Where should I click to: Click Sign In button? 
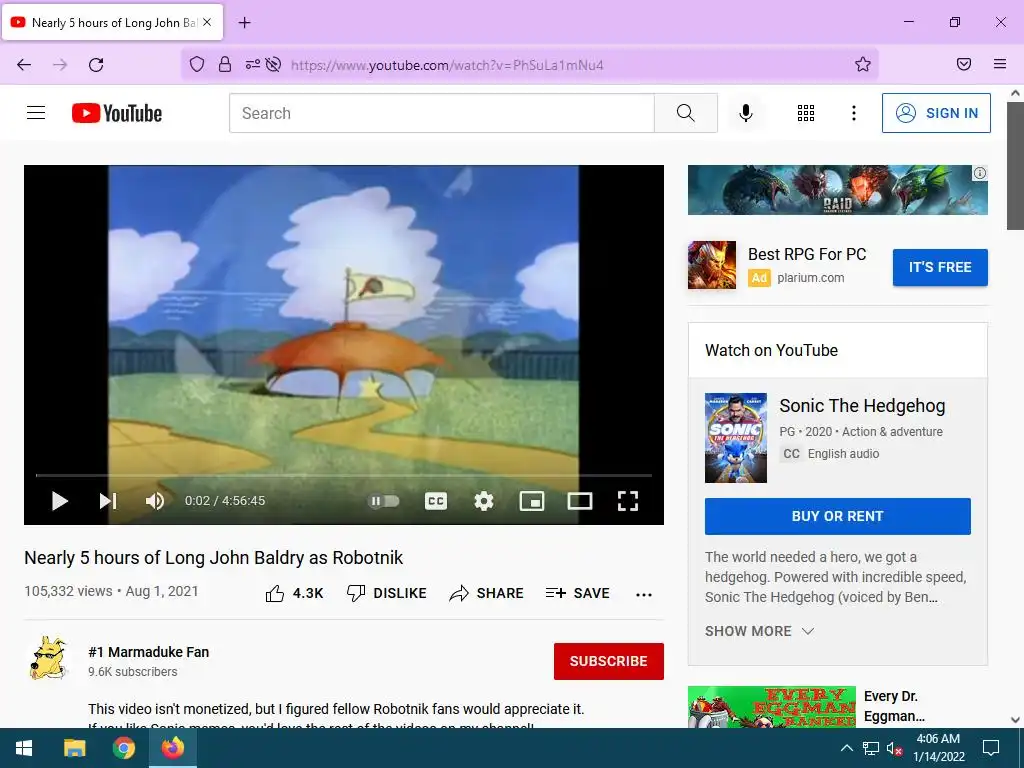(936, 113)
